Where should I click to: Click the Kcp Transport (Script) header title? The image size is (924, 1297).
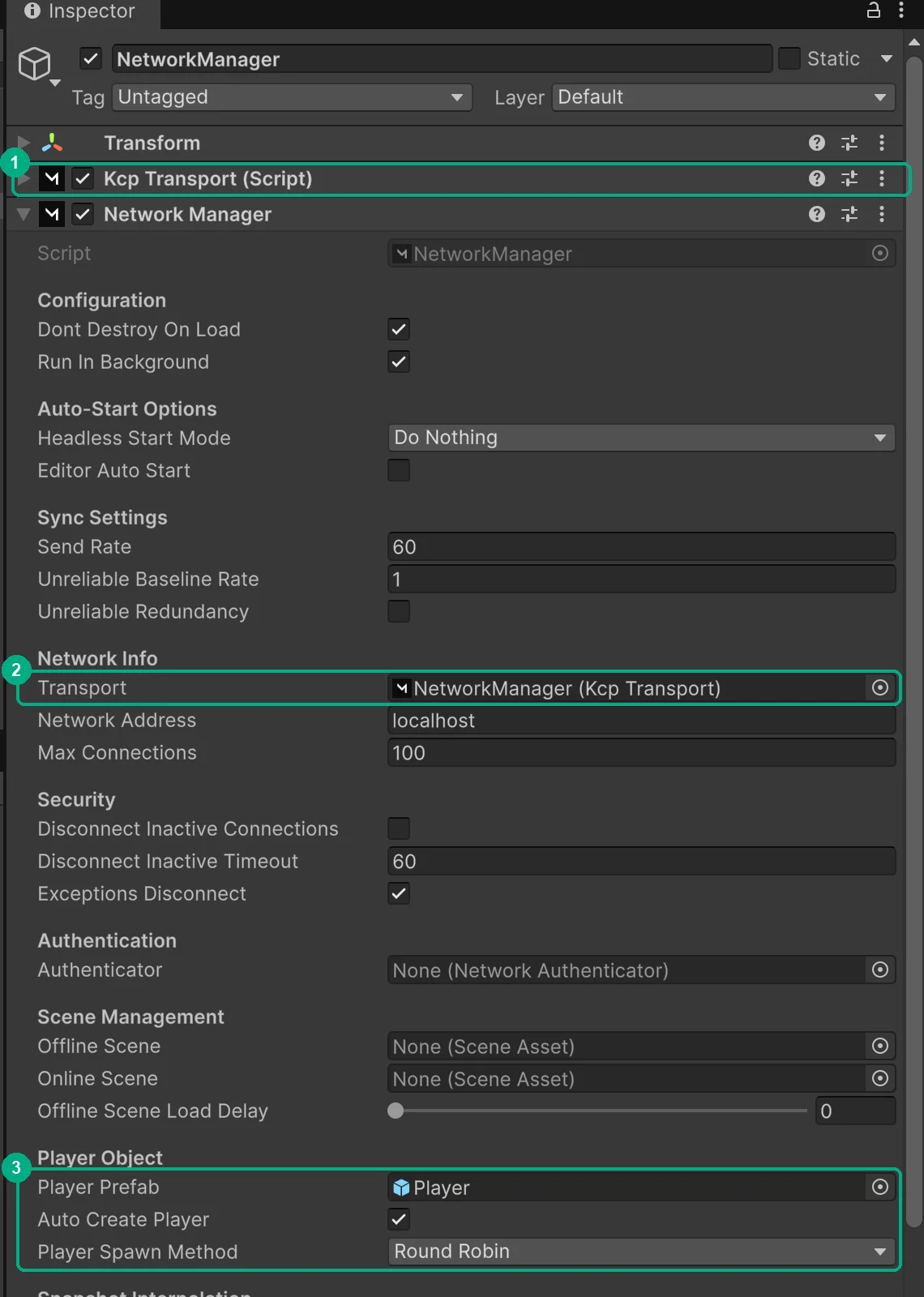pyautogui.click(x=208, y=178)
